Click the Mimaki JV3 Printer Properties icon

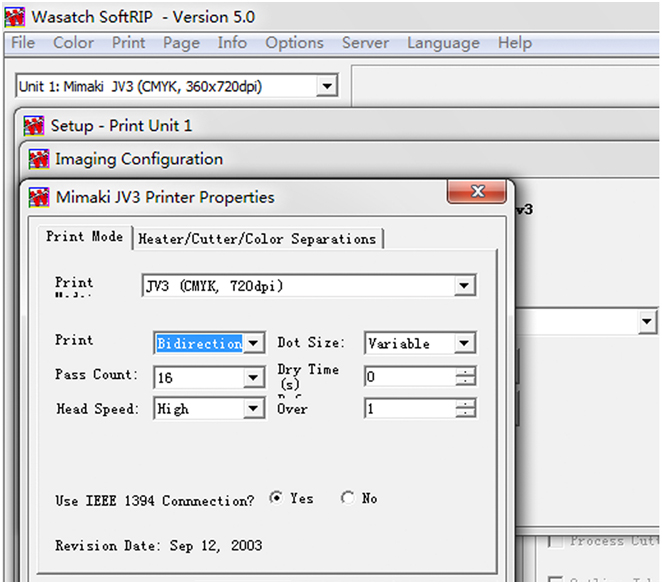(40, 197)
